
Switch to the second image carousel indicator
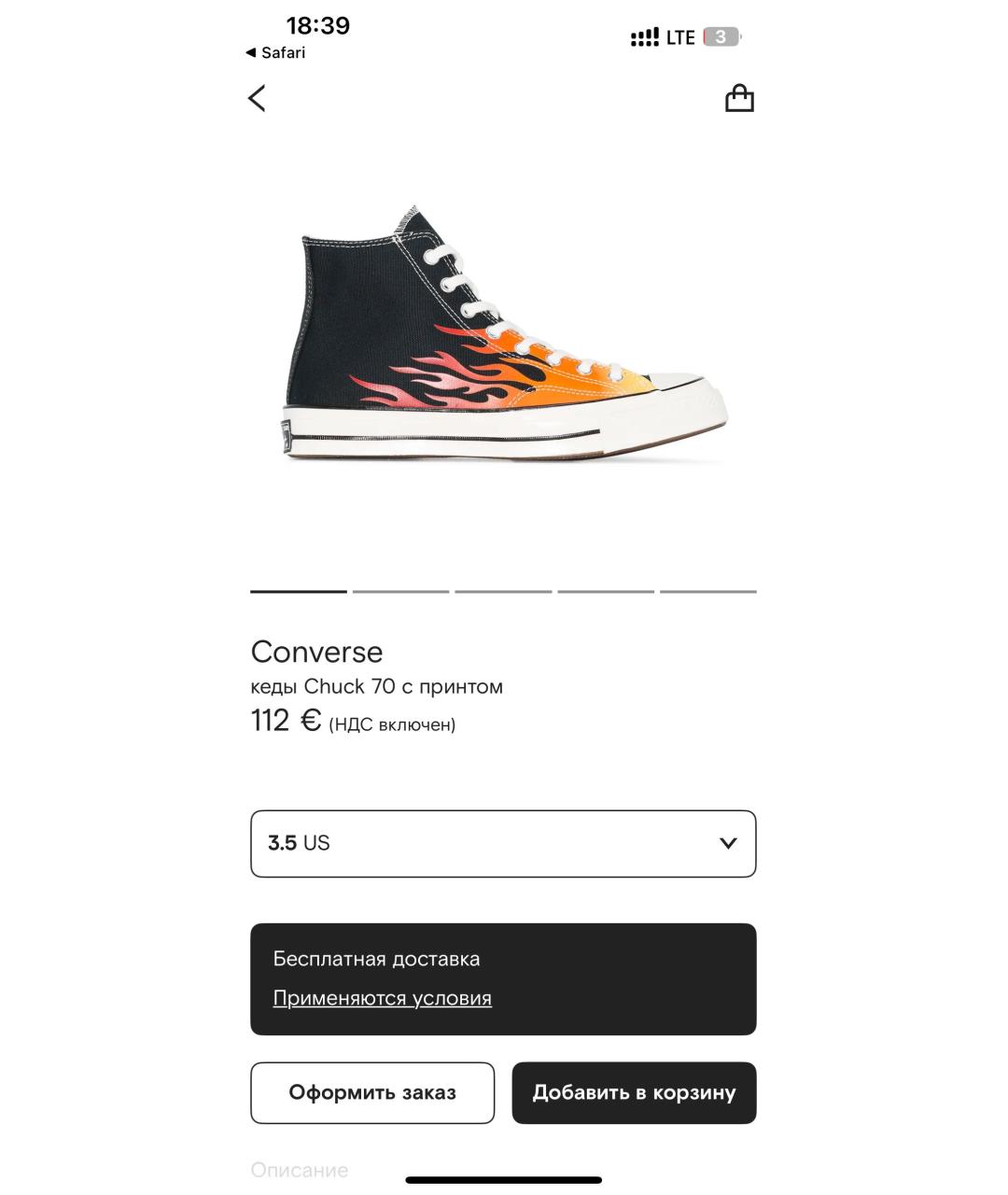[x=400, y=591]
